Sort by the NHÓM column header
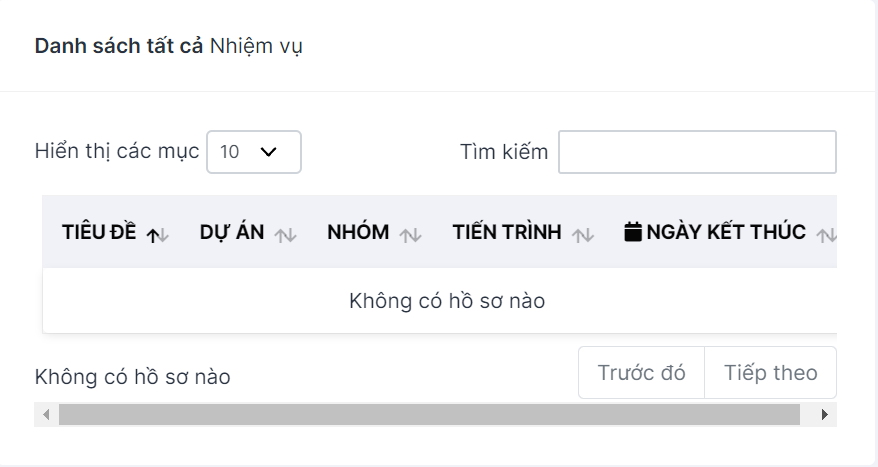The height and width of the screenshot is (467, 878). pos(358,232)
